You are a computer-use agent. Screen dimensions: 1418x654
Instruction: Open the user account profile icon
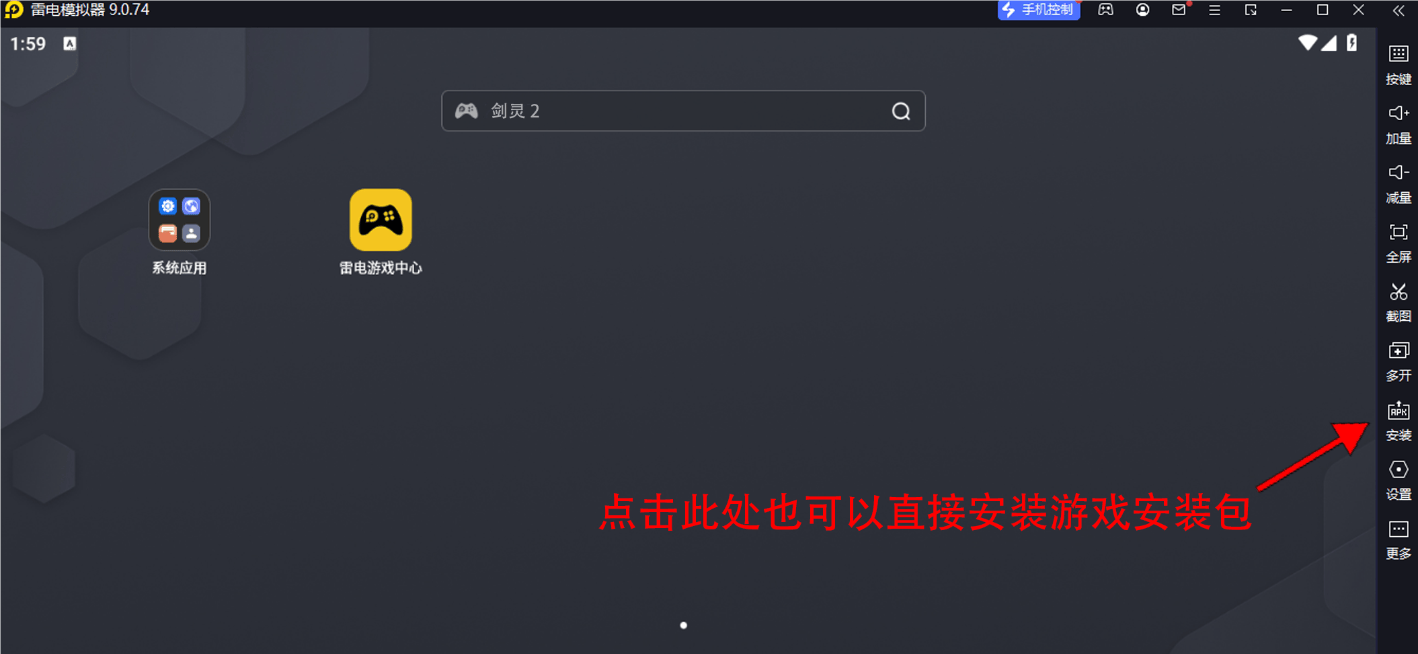coord(1142,10)
